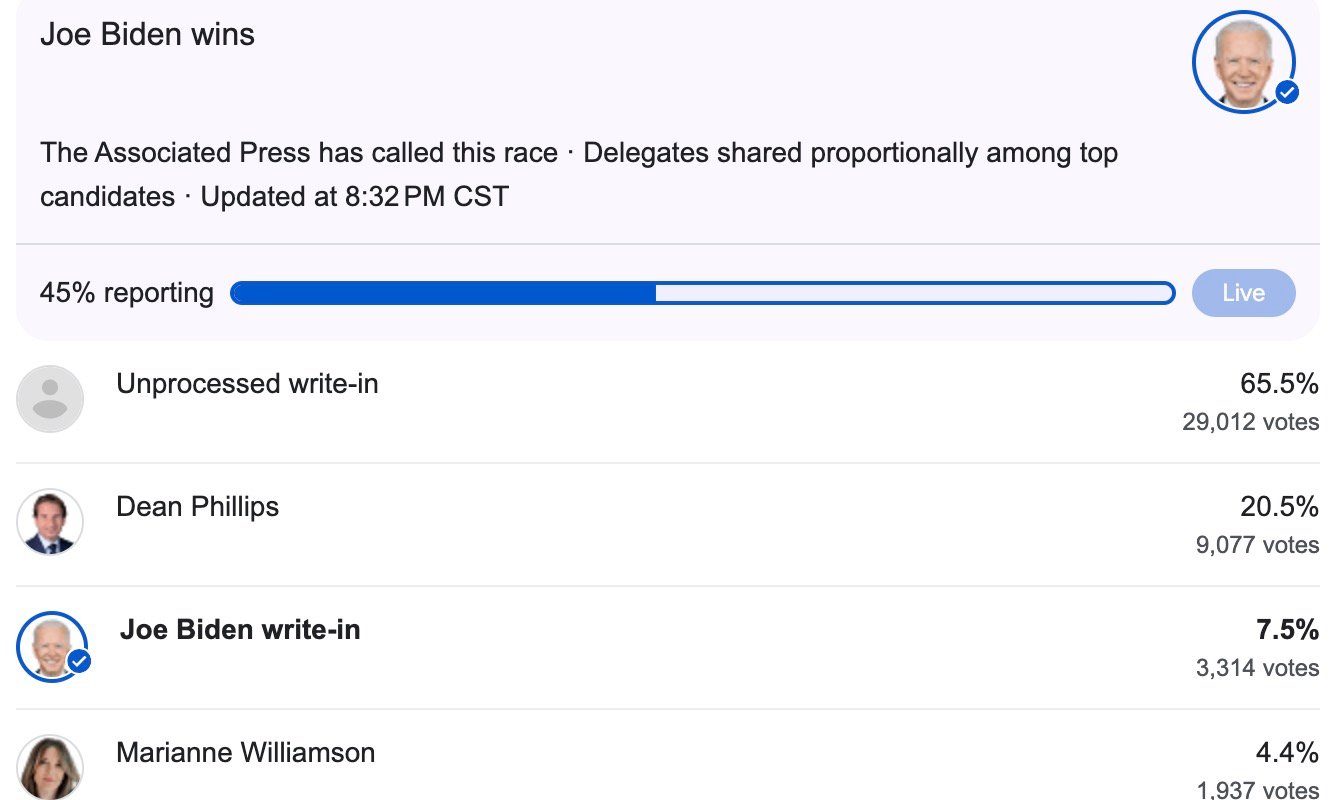Click the "Unprocessed write-in" candidate name
The width and height of the screenshot is (1340, 800).
247,384
